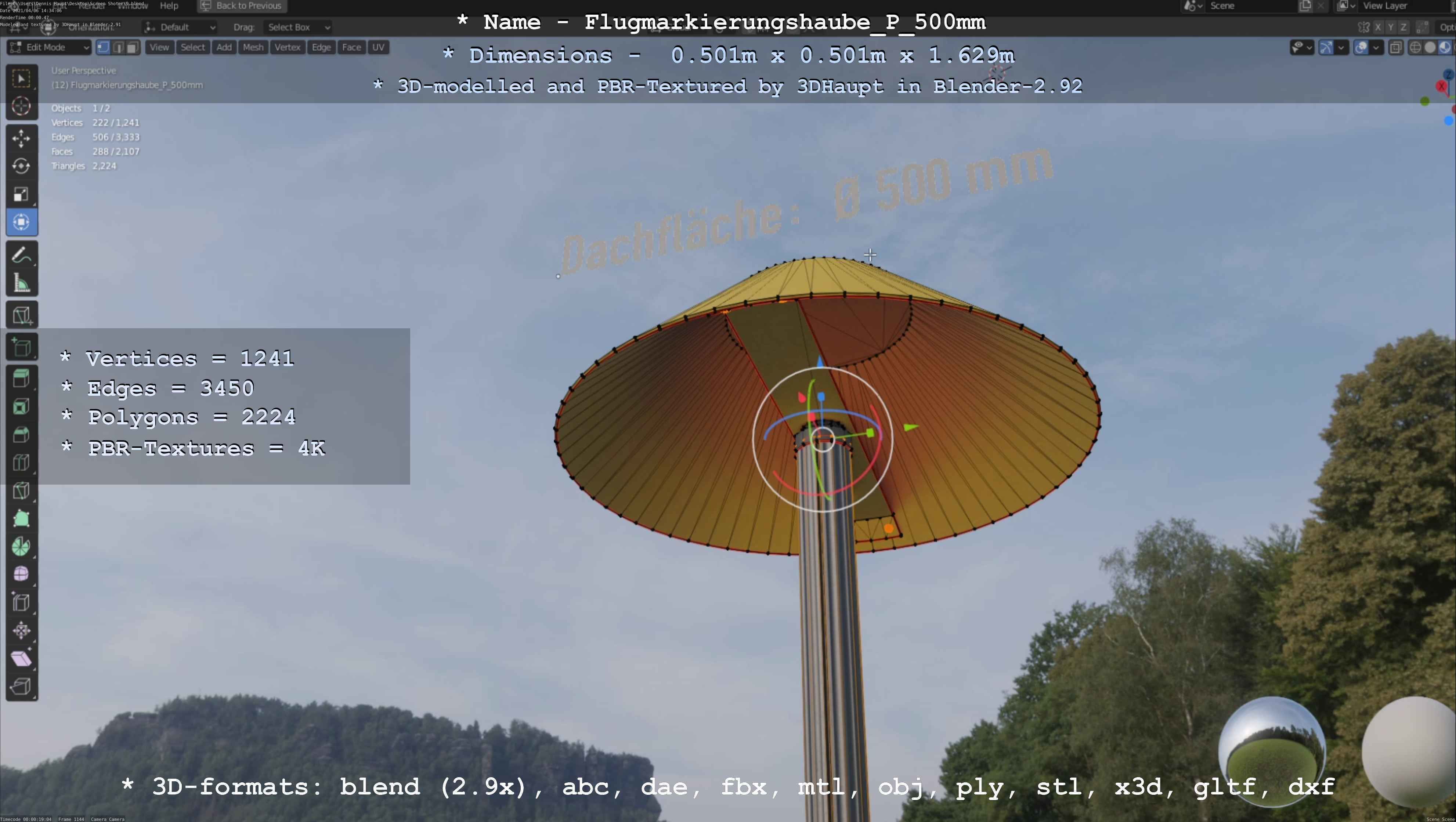Toggle viewport gizmos display
Viewport: 1456px width, 822px height.
(1326, 47)
